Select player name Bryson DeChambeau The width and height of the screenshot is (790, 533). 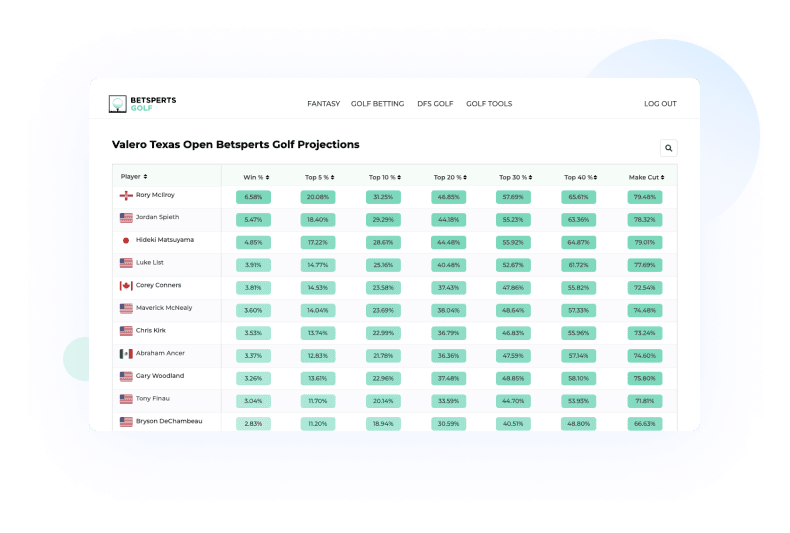[x=169, y=421]
